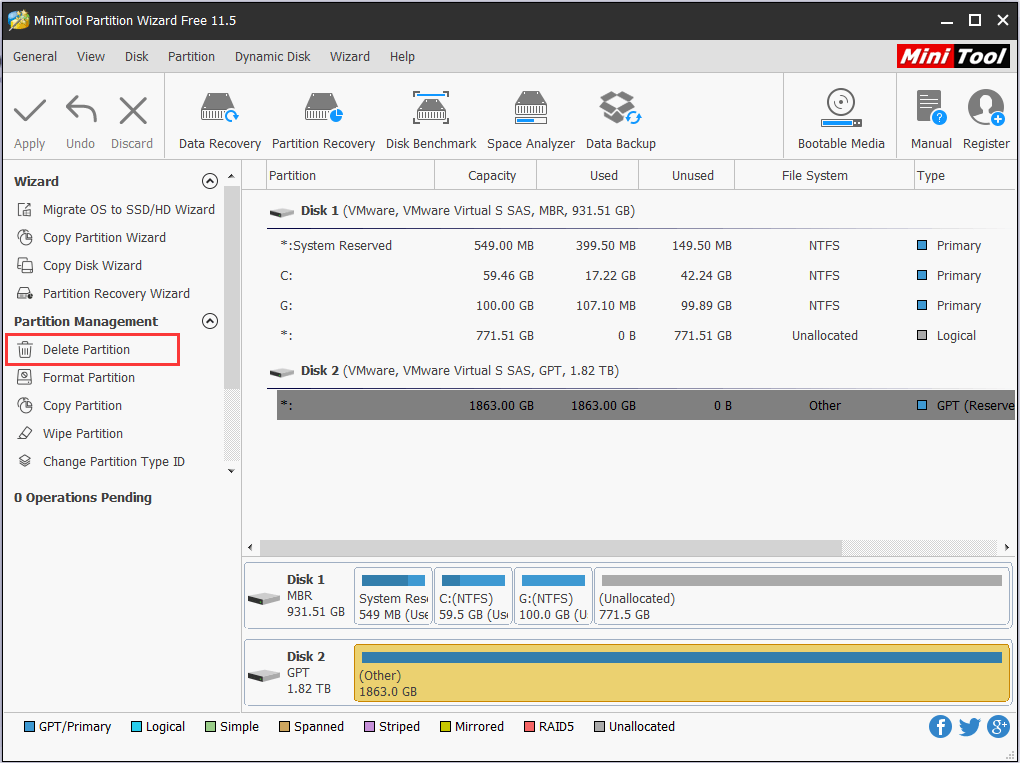
Task: Sort by File System column header
Action: click(x=824, y=176)
